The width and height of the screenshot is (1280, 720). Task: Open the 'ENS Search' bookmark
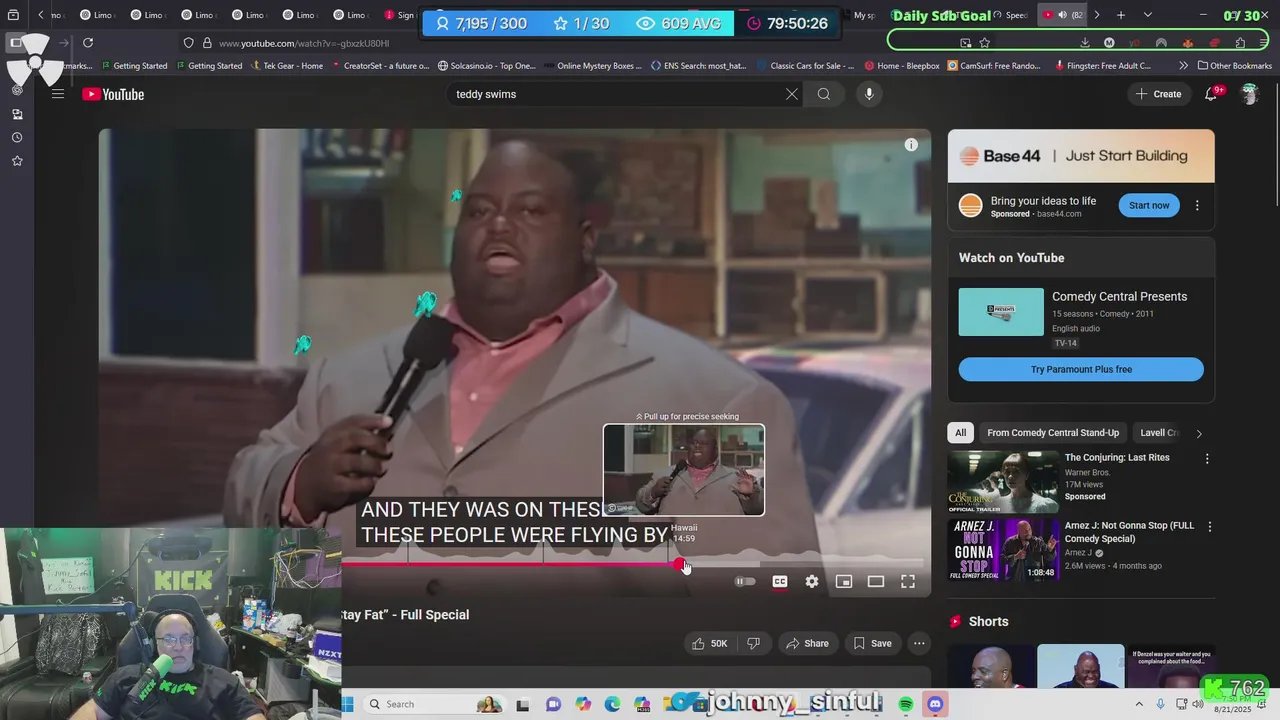697,66
